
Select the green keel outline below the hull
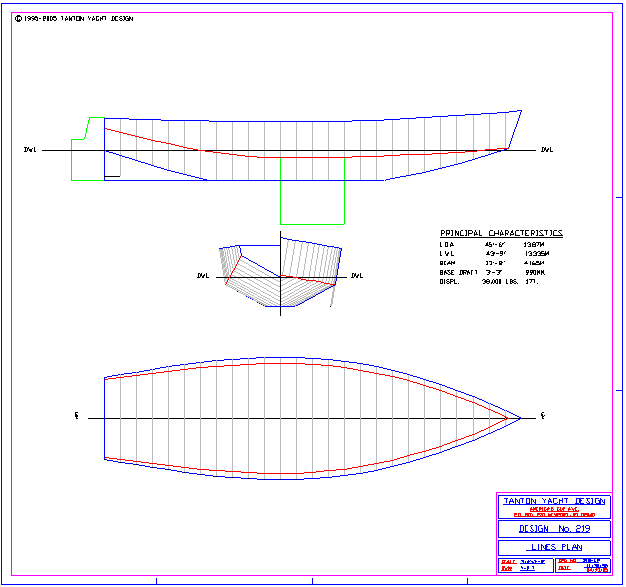click(x=313, y=191)
